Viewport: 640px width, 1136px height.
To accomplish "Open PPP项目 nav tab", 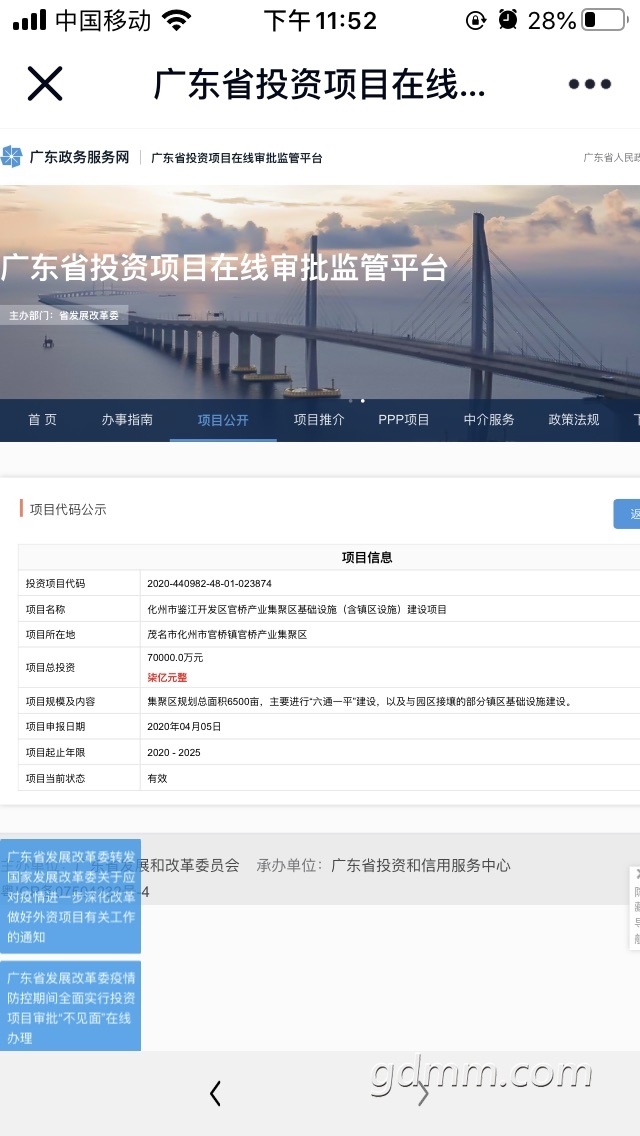I will click(x=404, y=419).
